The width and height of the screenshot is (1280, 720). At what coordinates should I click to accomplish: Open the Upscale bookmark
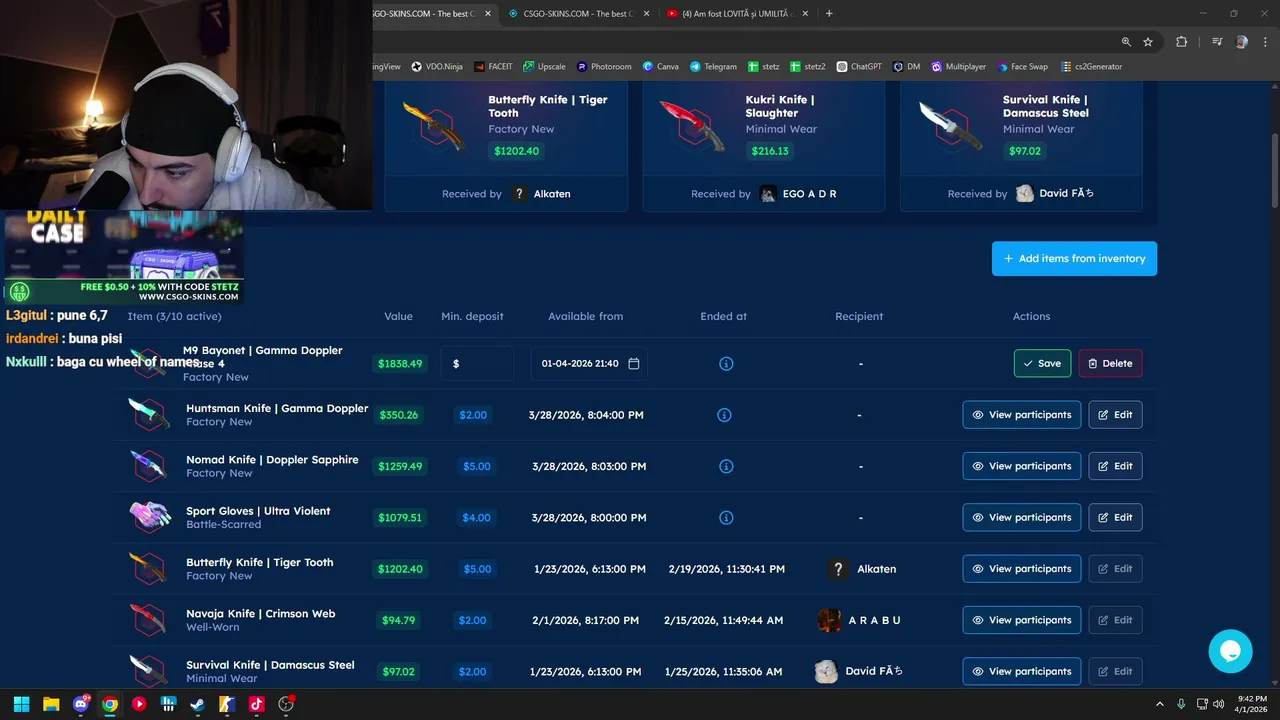[x=544, y=67]
